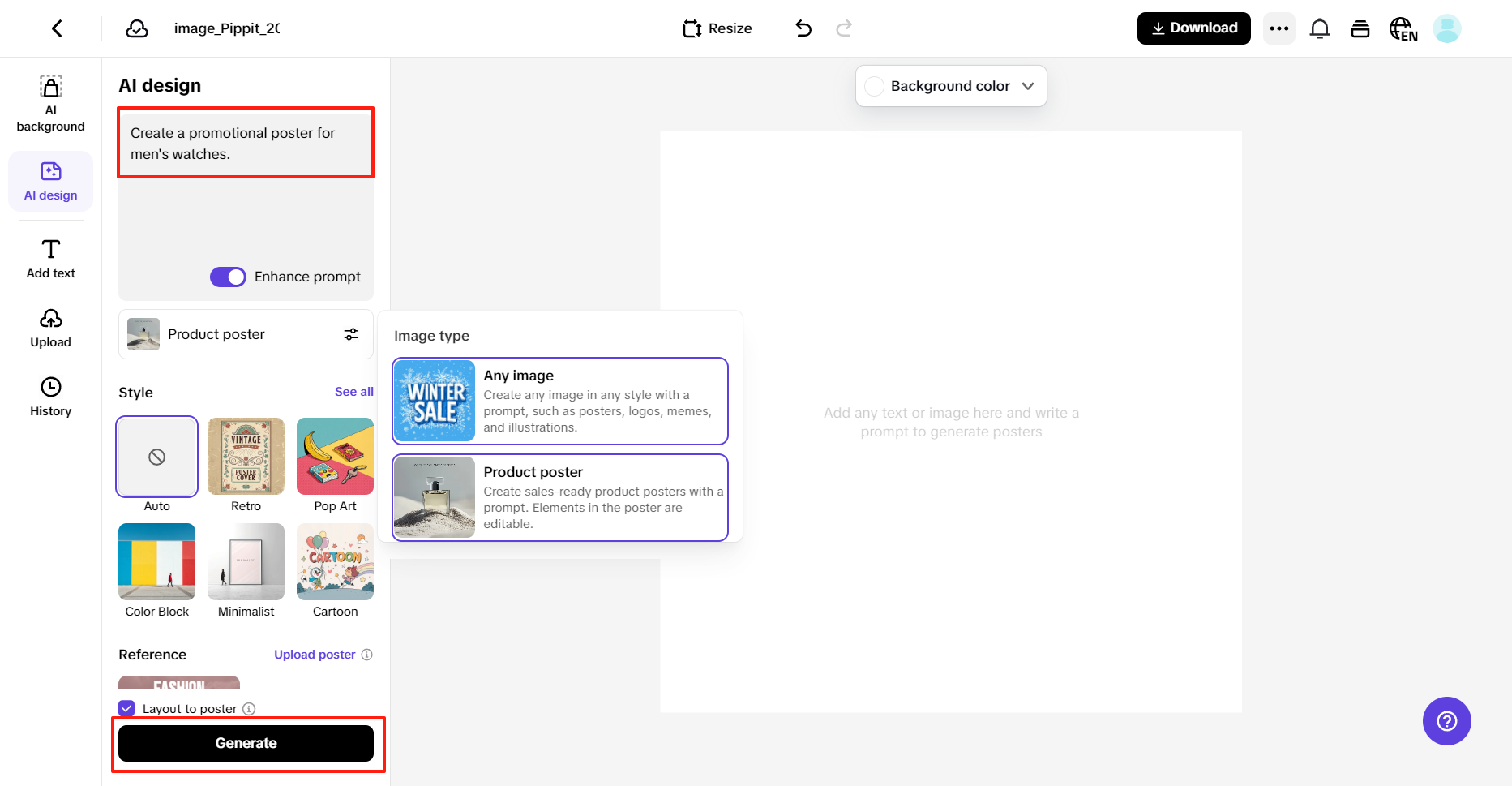This screenshot has width=1512, height=786.
Task: Select the Add text tool
Action: click(50, 258)
